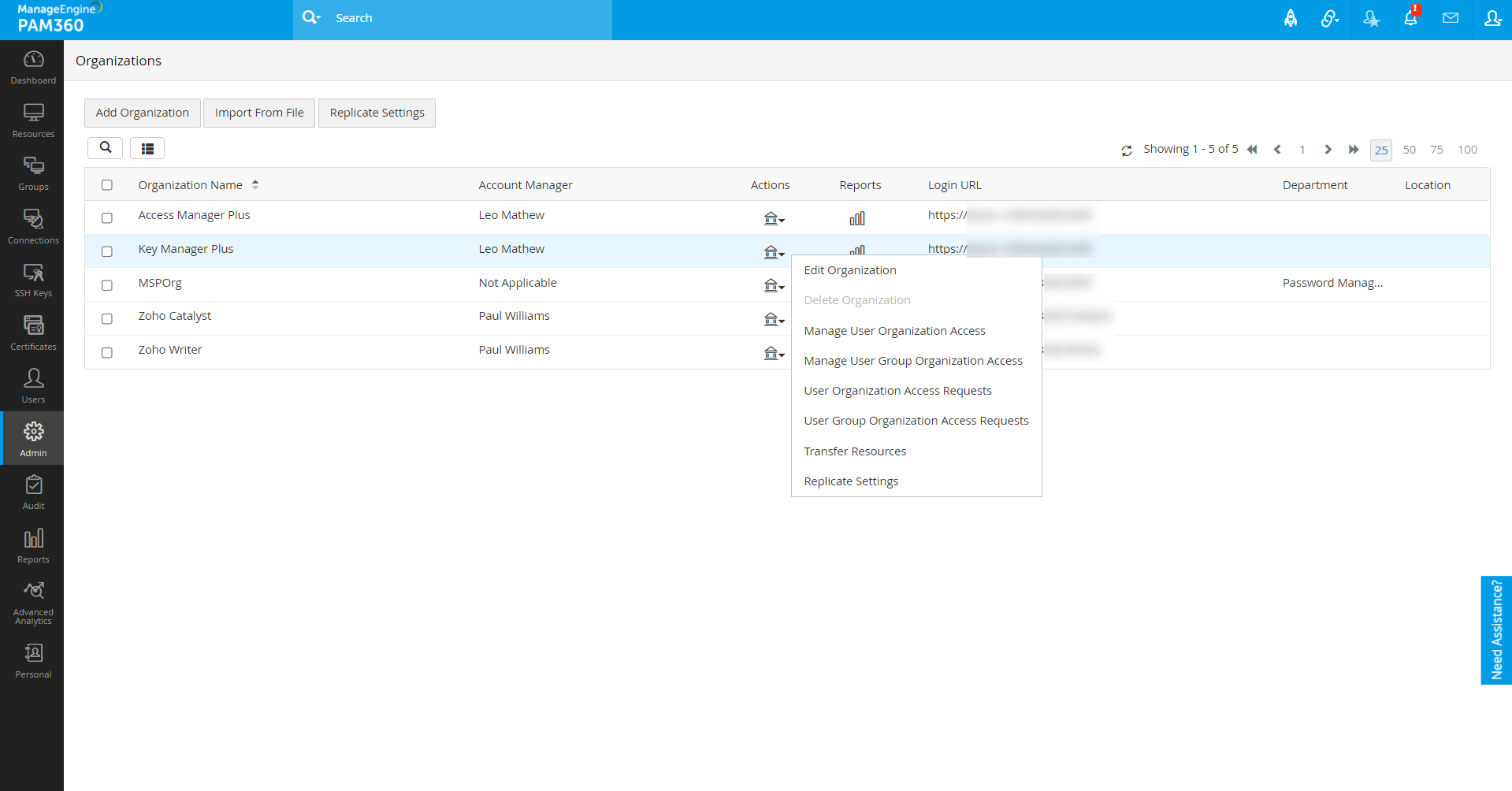Show 50 rows per page
Viewport: 1512px width, 791px height.
[x=1410, y=150]
